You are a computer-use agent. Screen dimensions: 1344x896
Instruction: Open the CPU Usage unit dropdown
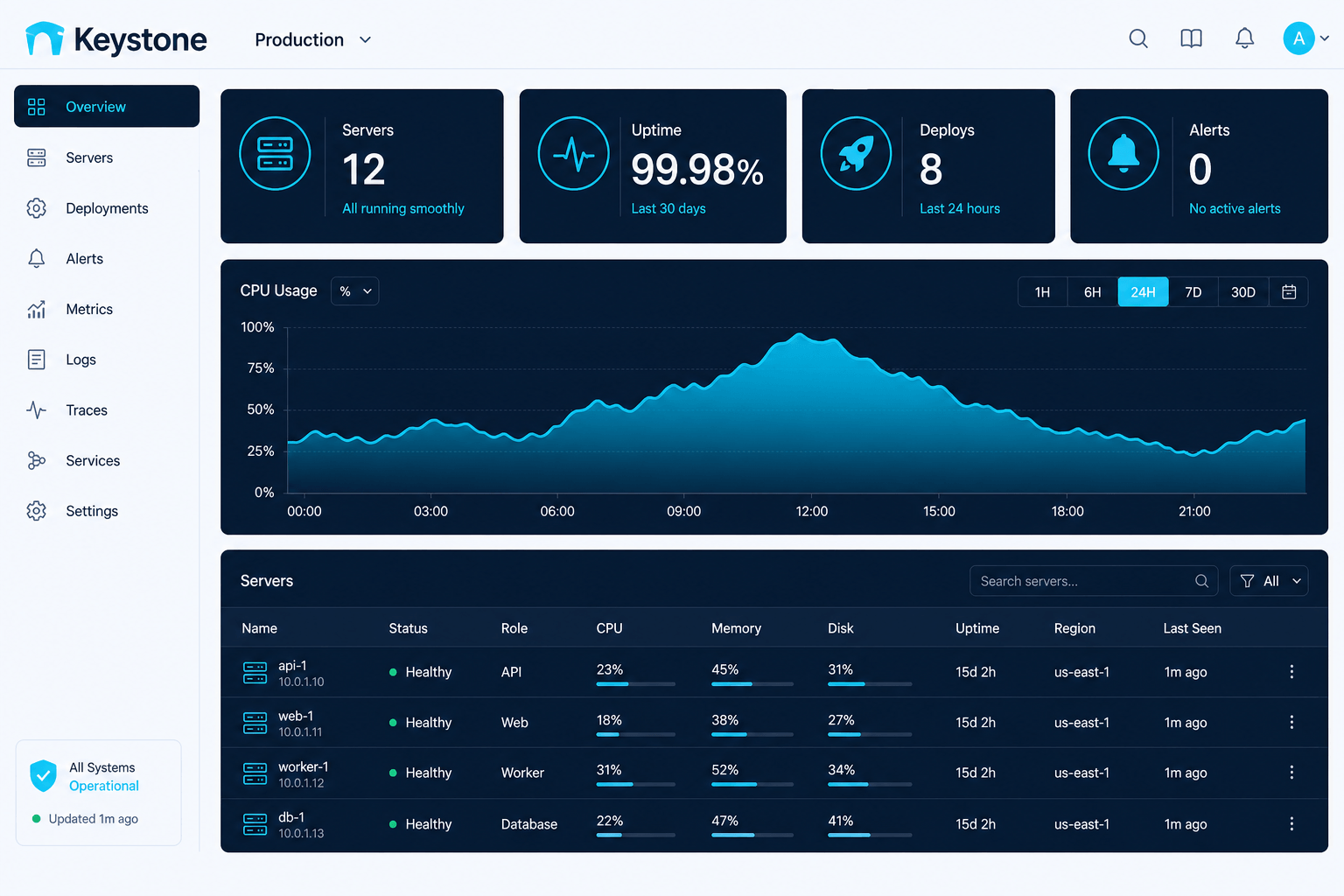coord(354,291)
